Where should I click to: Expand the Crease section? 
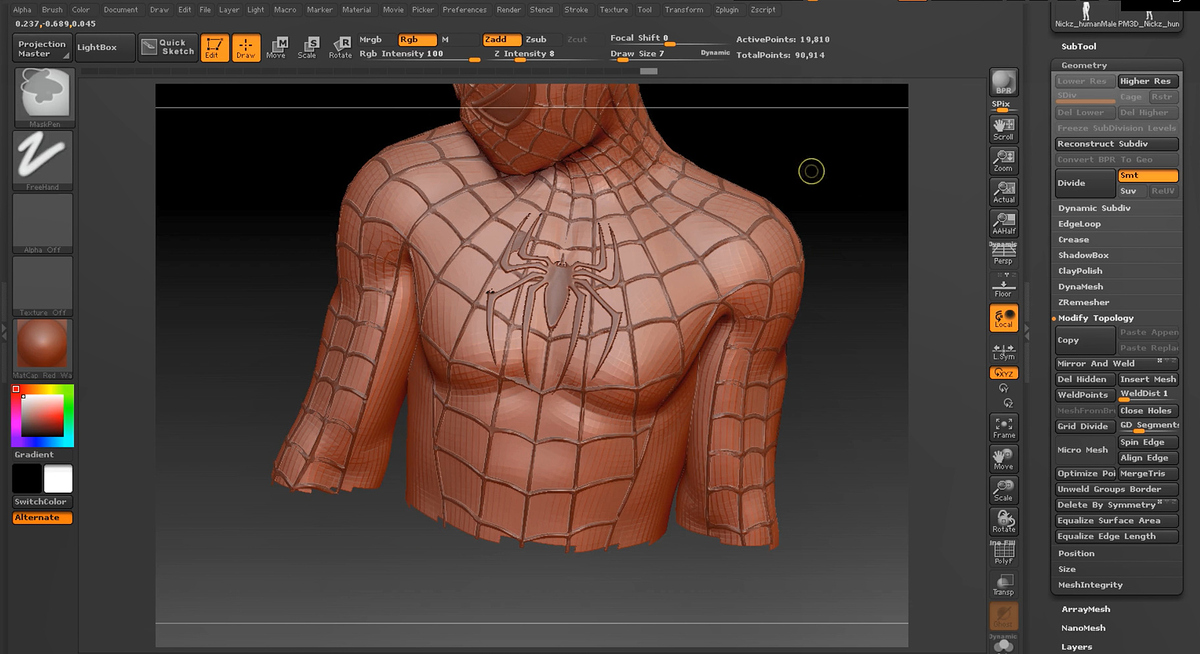click(x=1074, y=240)
